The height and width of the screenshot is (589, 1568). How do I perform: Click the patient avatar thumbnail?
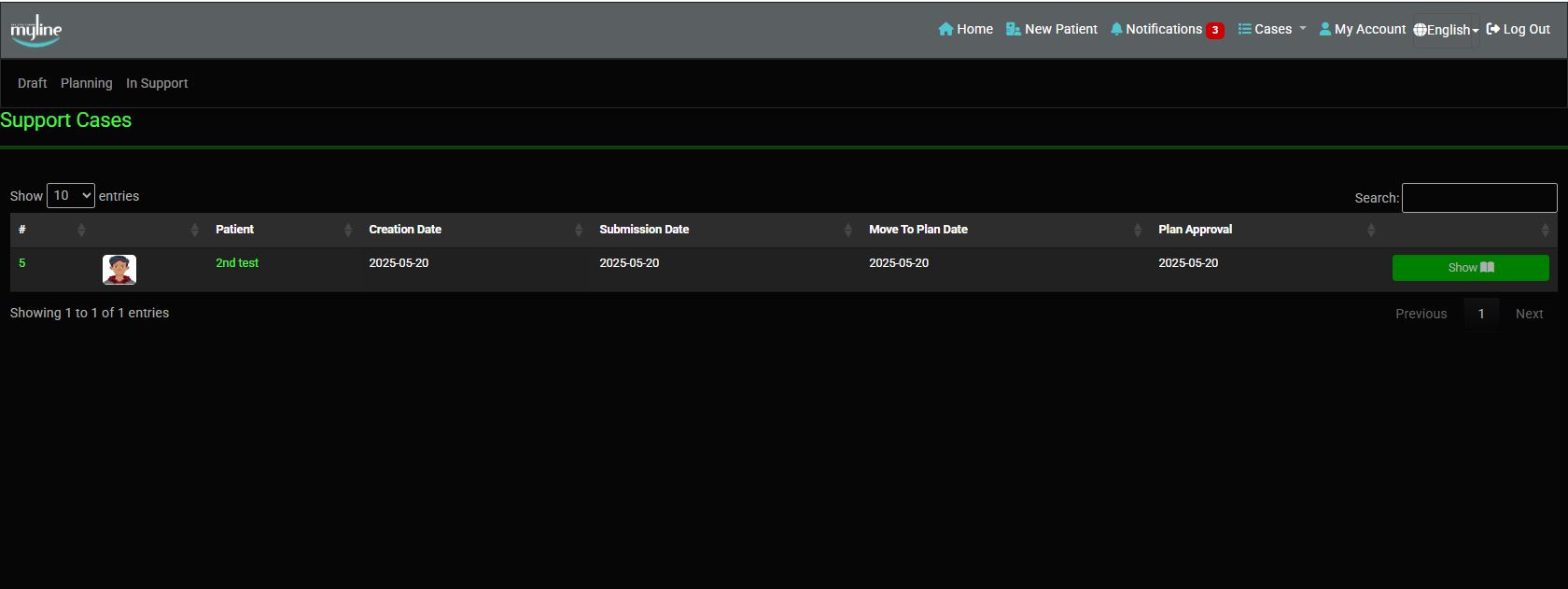pos(119,270)
